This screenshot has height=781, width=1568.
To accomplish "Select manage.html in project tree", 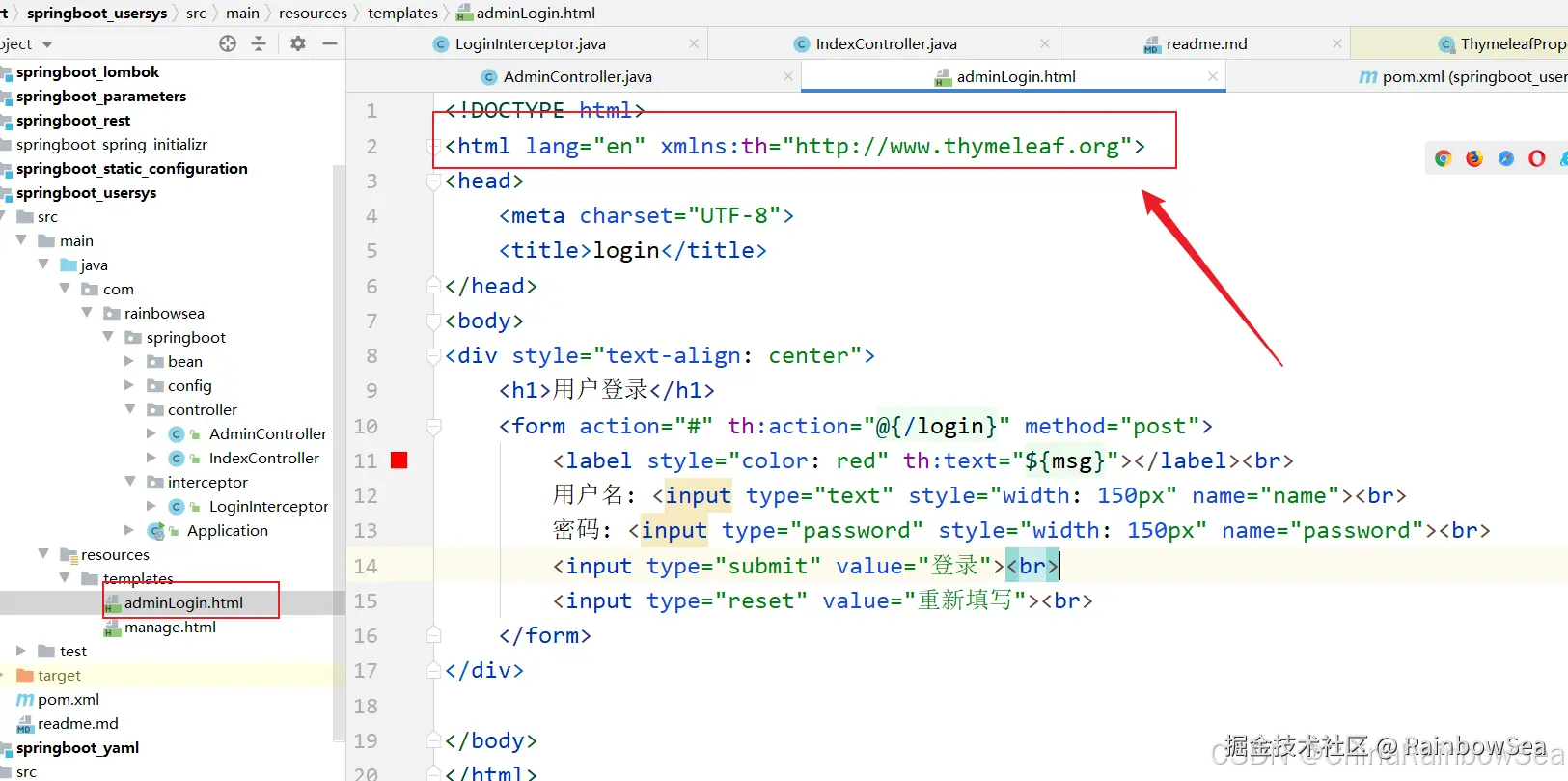I will tap(170, 627).
